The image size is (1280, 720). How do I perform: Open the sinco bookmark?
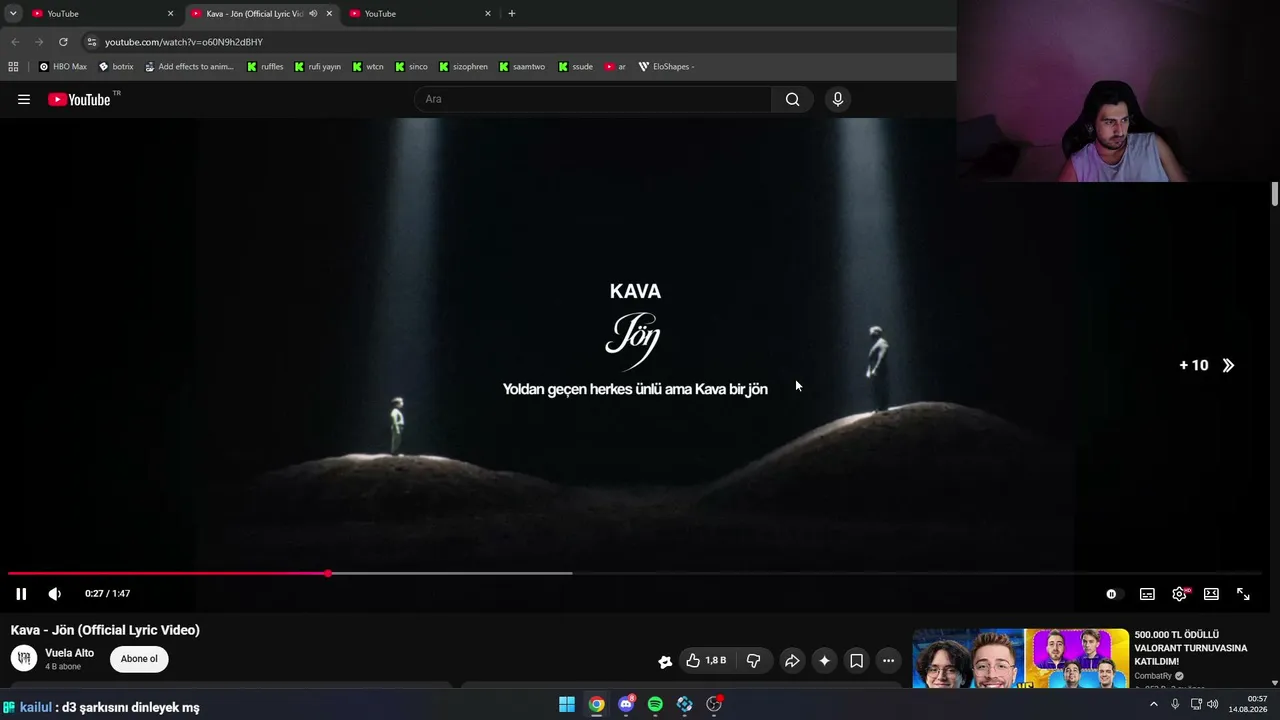(411, 67)
